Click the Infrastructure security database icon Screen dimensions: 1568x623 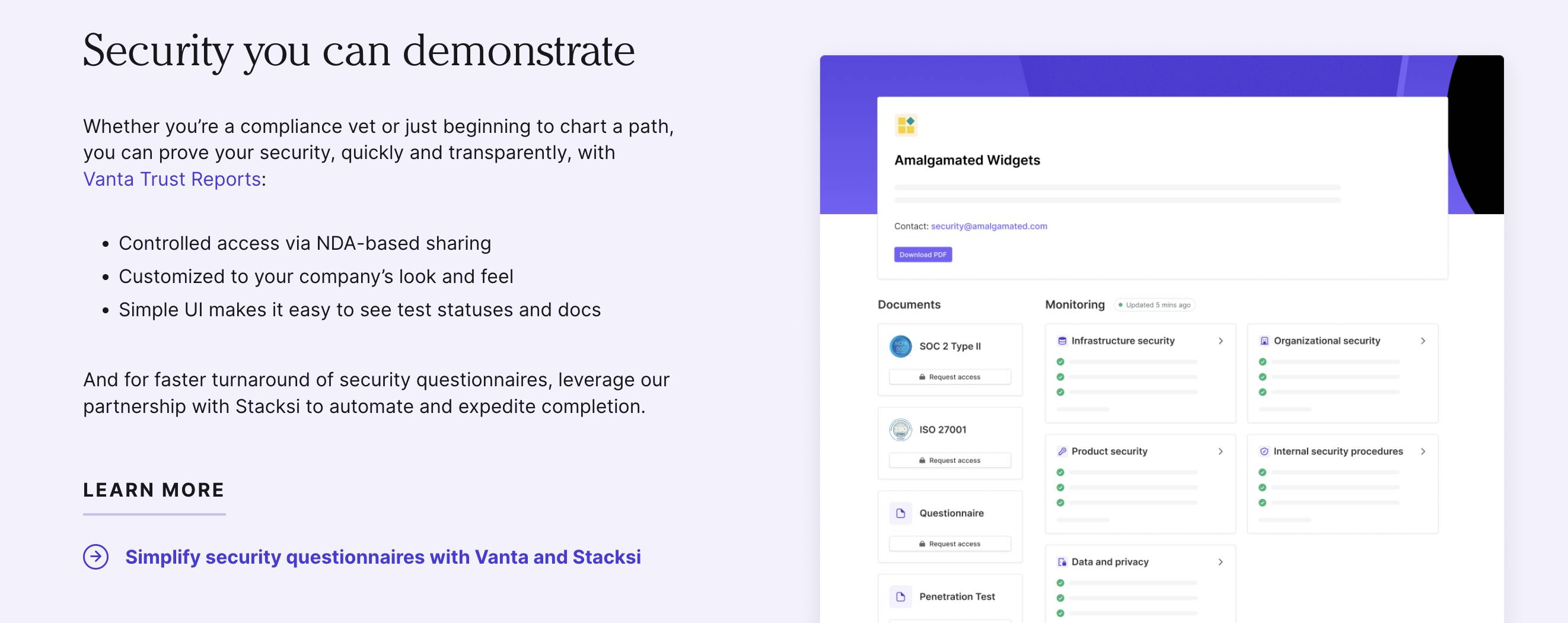[x=1062, y=341]
